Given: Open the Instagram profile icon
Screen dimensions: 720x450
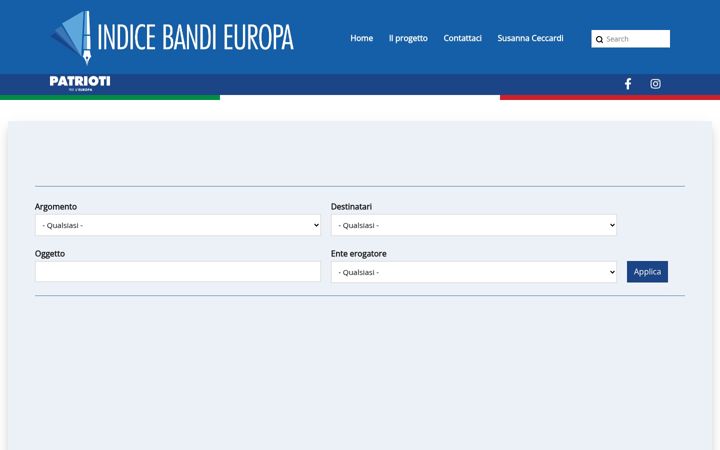Looking at the screenshot, I should 655,84.
